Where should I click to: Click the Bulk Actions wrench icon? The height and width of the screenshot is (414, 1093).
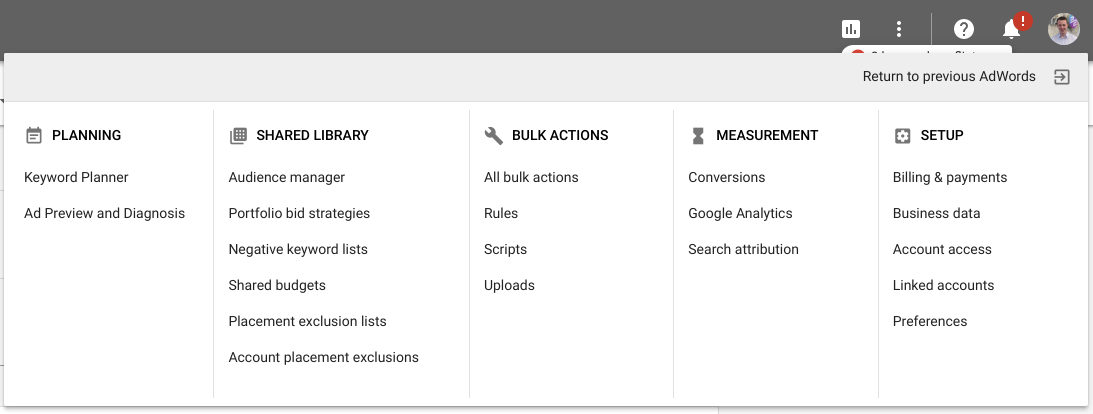(493, 135)
